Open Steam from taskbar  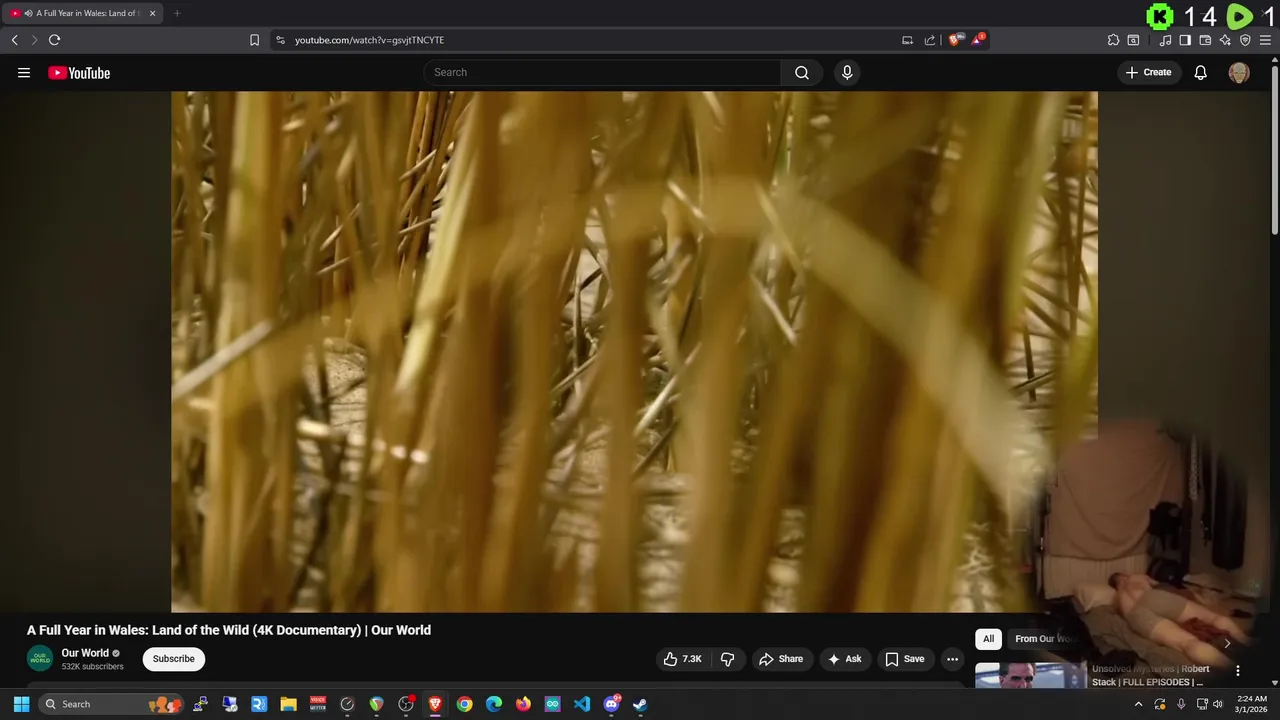tap(640, 704)
